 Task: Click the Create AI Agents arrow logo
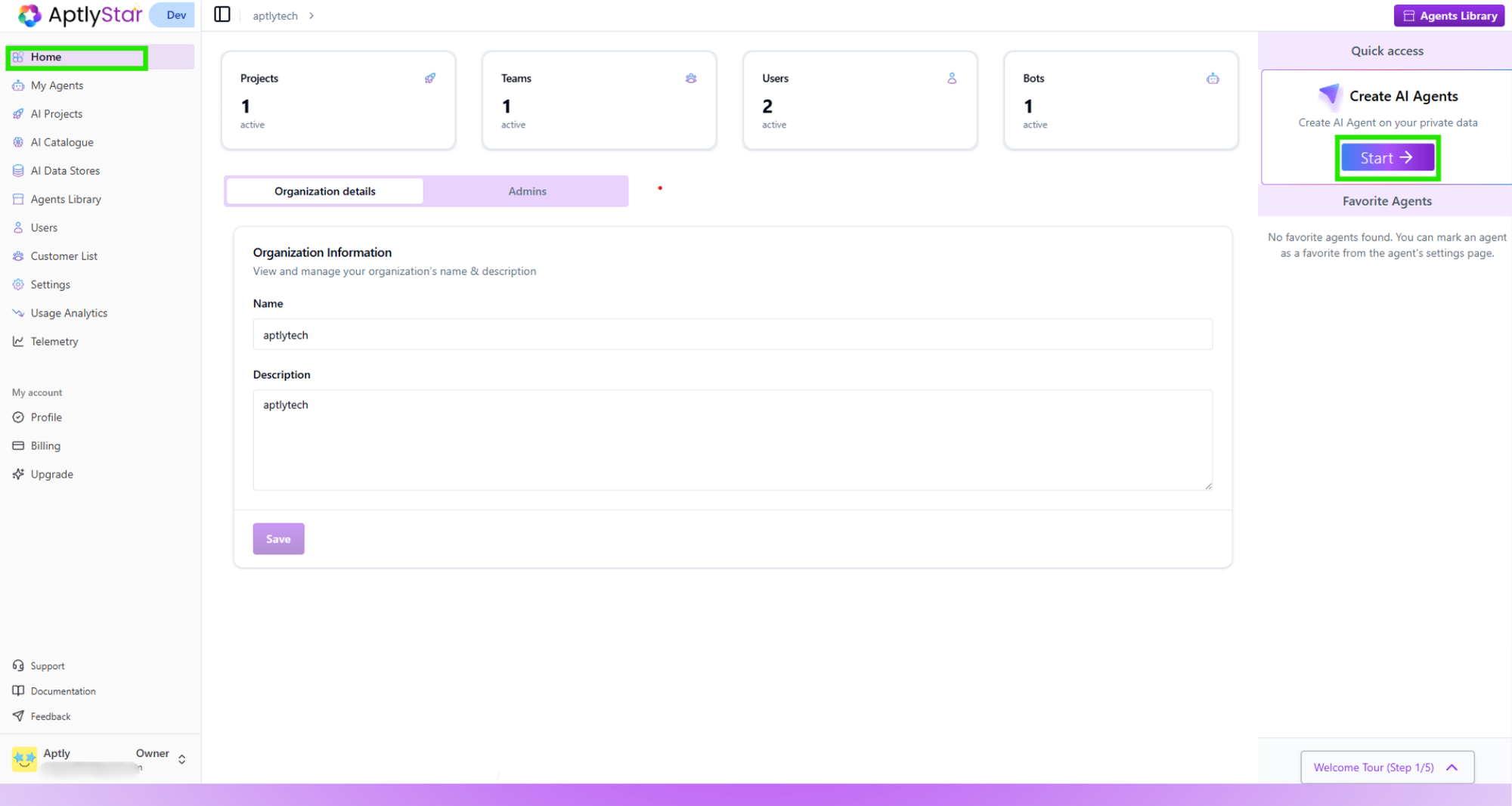tap(1329, 95)
